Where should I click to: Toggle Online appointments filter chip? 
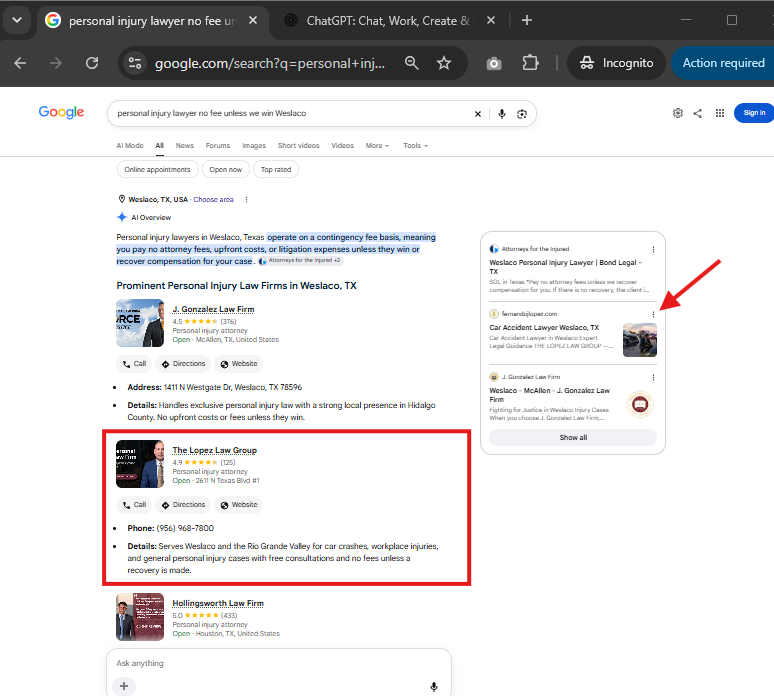157,169
